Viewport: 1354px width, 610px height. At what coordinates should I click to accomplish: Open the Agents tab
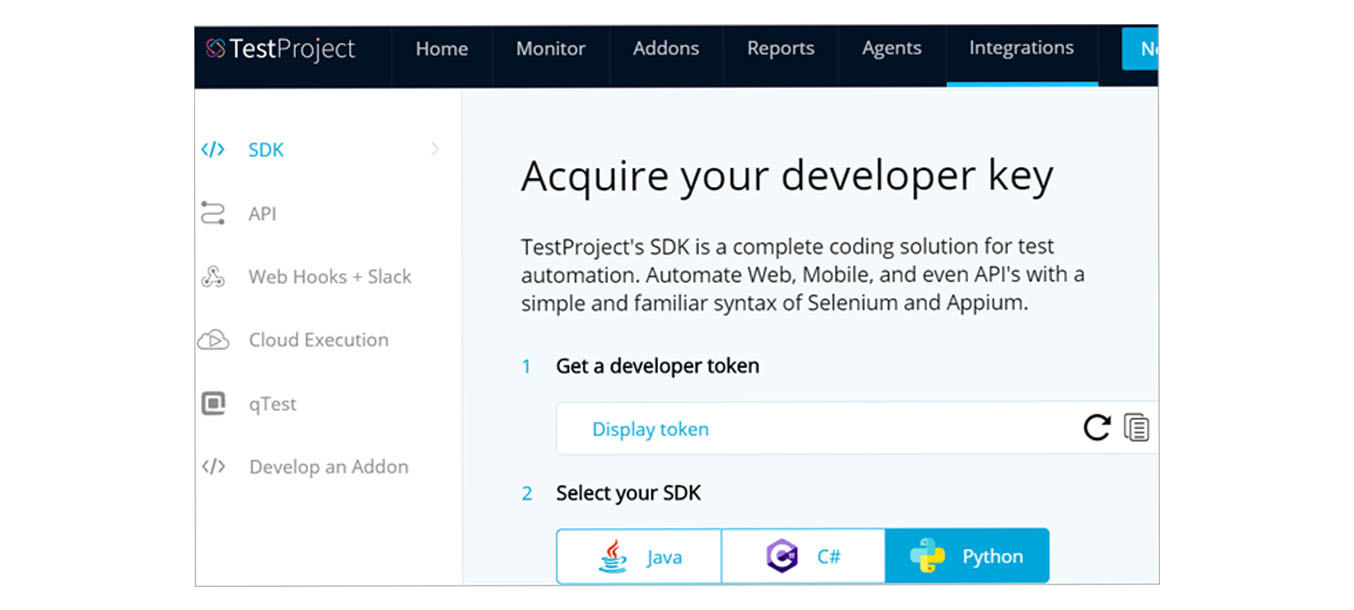[892, 48]
